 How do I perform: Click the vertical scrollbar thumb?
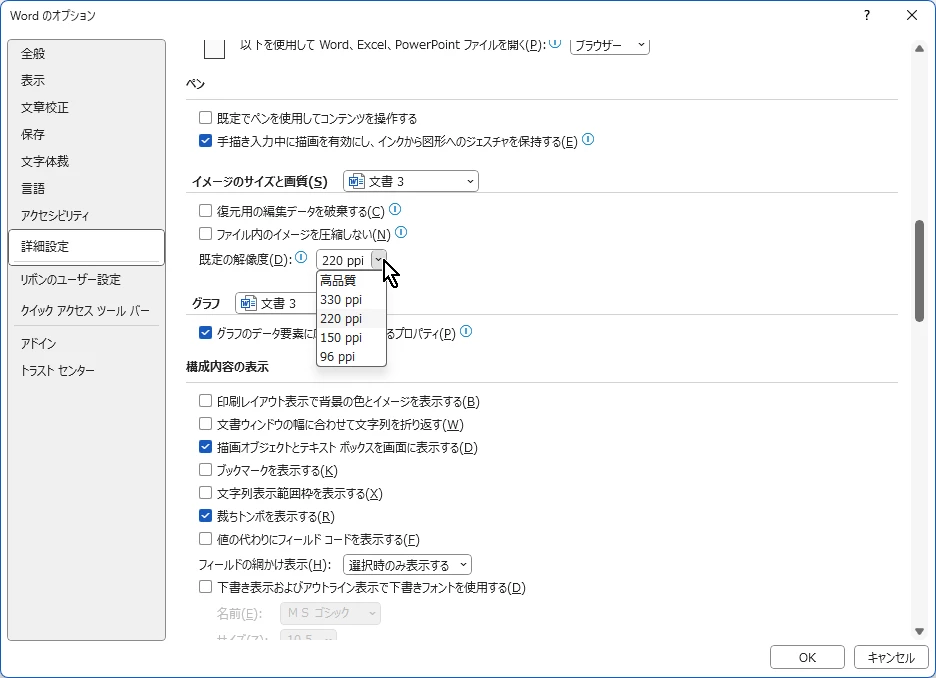coord(919,271)
